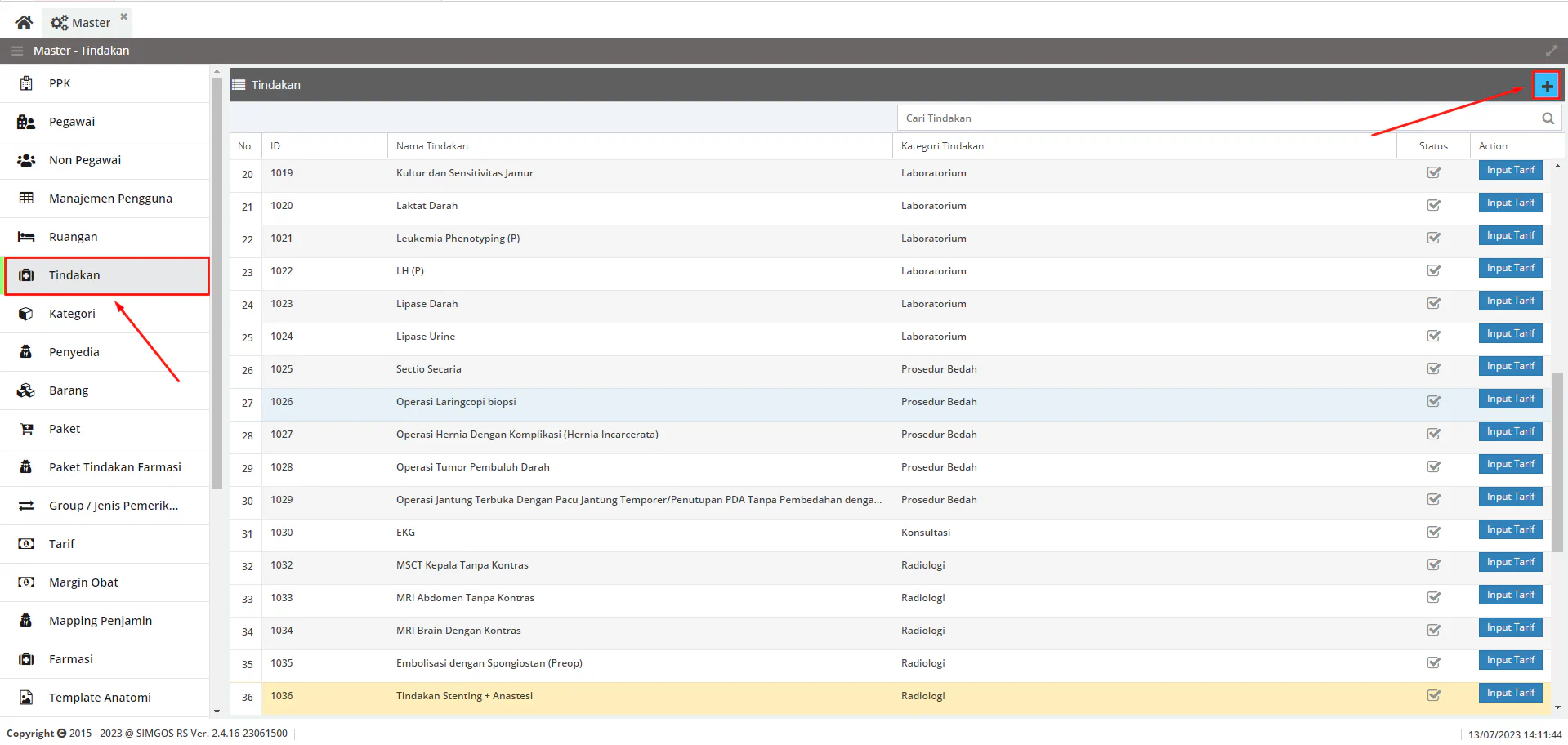Select the Pegawai sidebar icon
This screenshot has height=745, width=1568.
[x=26, y=122]
